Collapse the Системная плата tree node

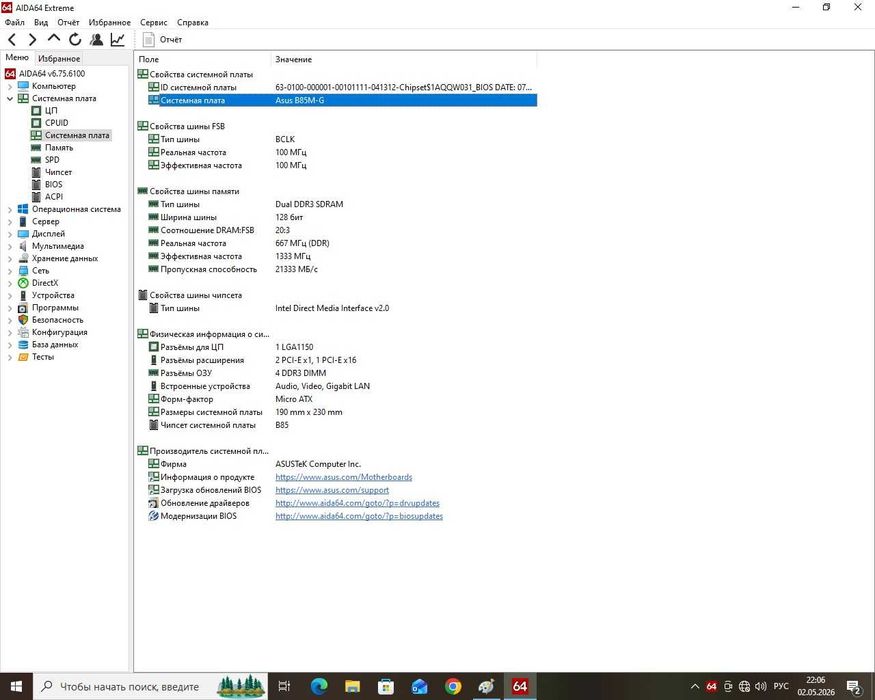click(9, 99)
